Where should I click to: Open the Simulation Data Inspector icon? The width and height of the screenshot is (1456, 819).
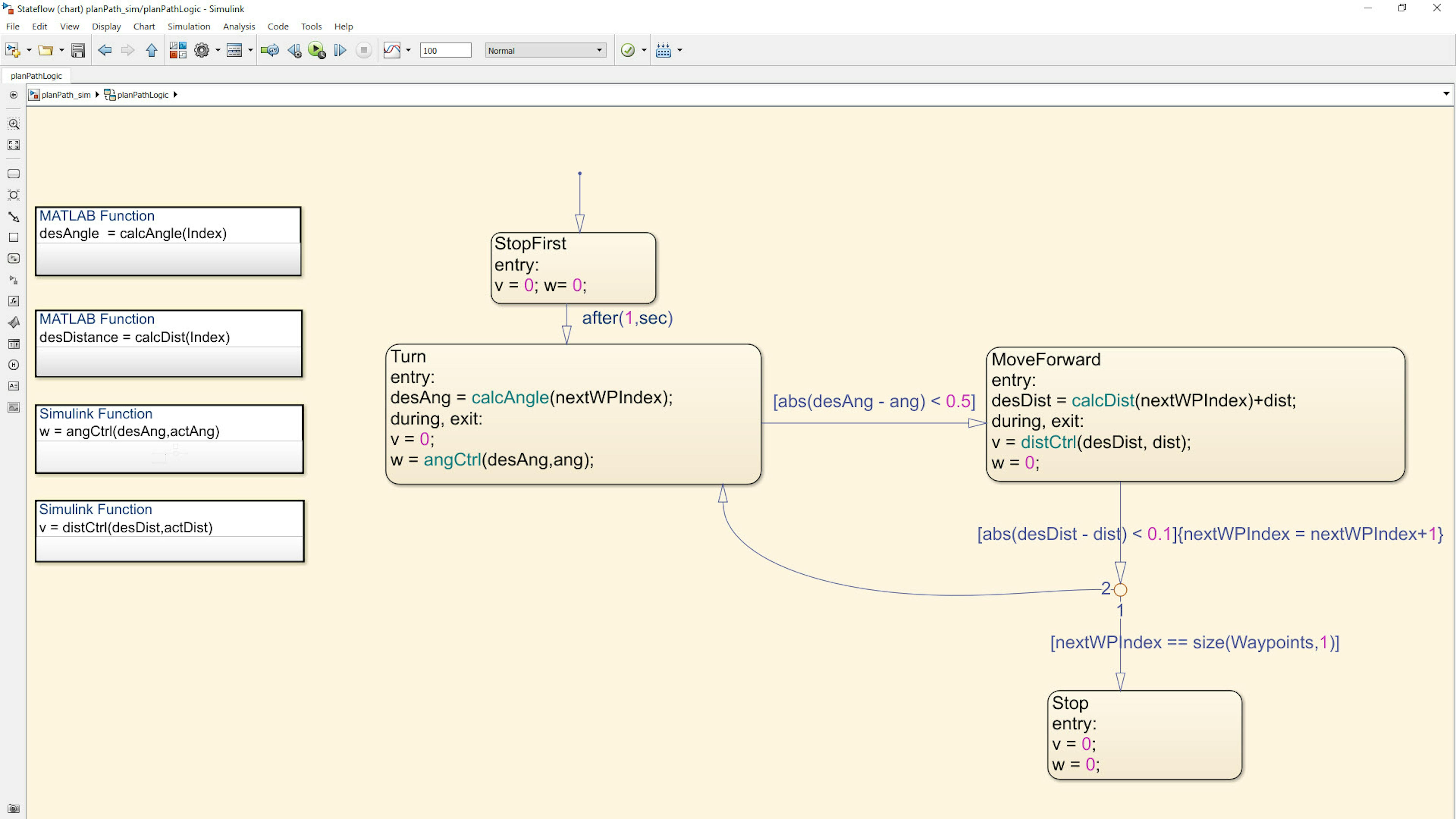(392, 50)
